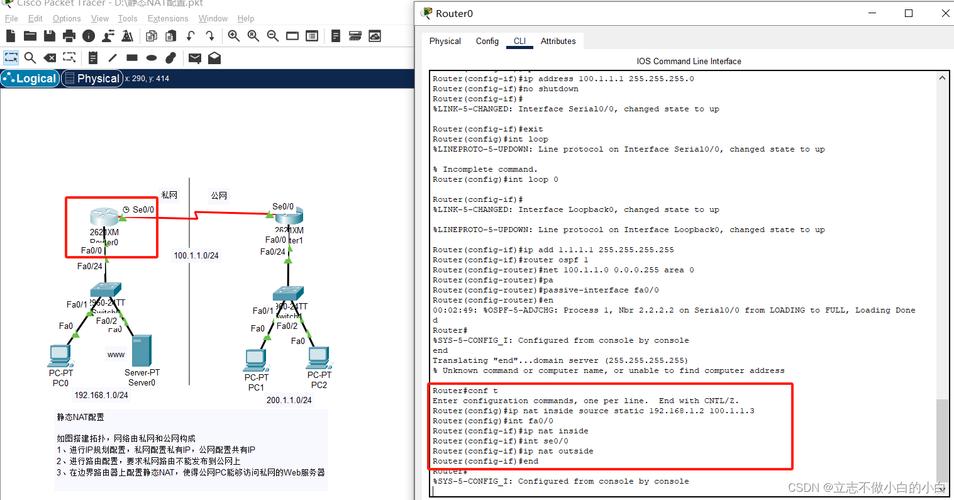
Task: Activate the Inspect magnifier tool
Action: tap(30, 58)
